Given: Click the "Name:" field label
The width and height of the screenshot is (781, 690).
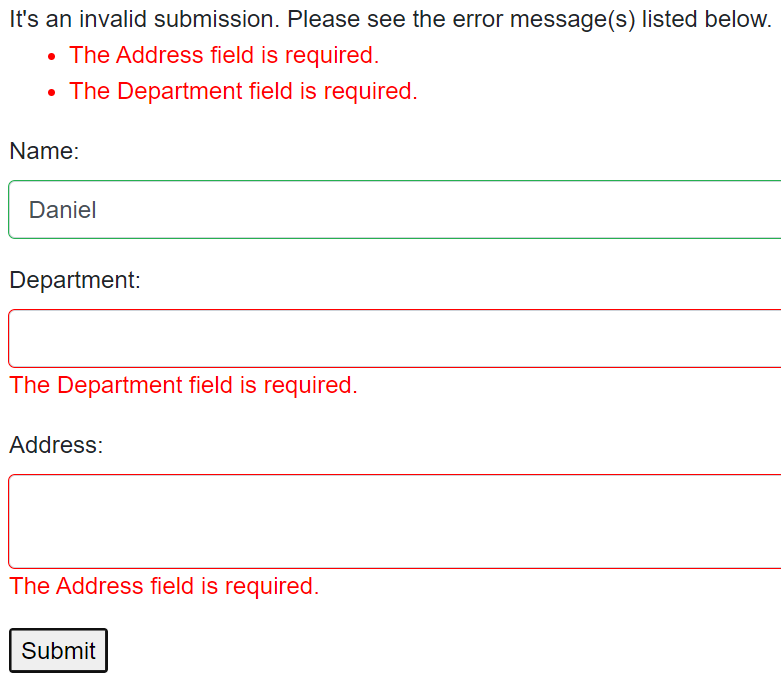Looking at the screenshot, I should pos(44,151).
